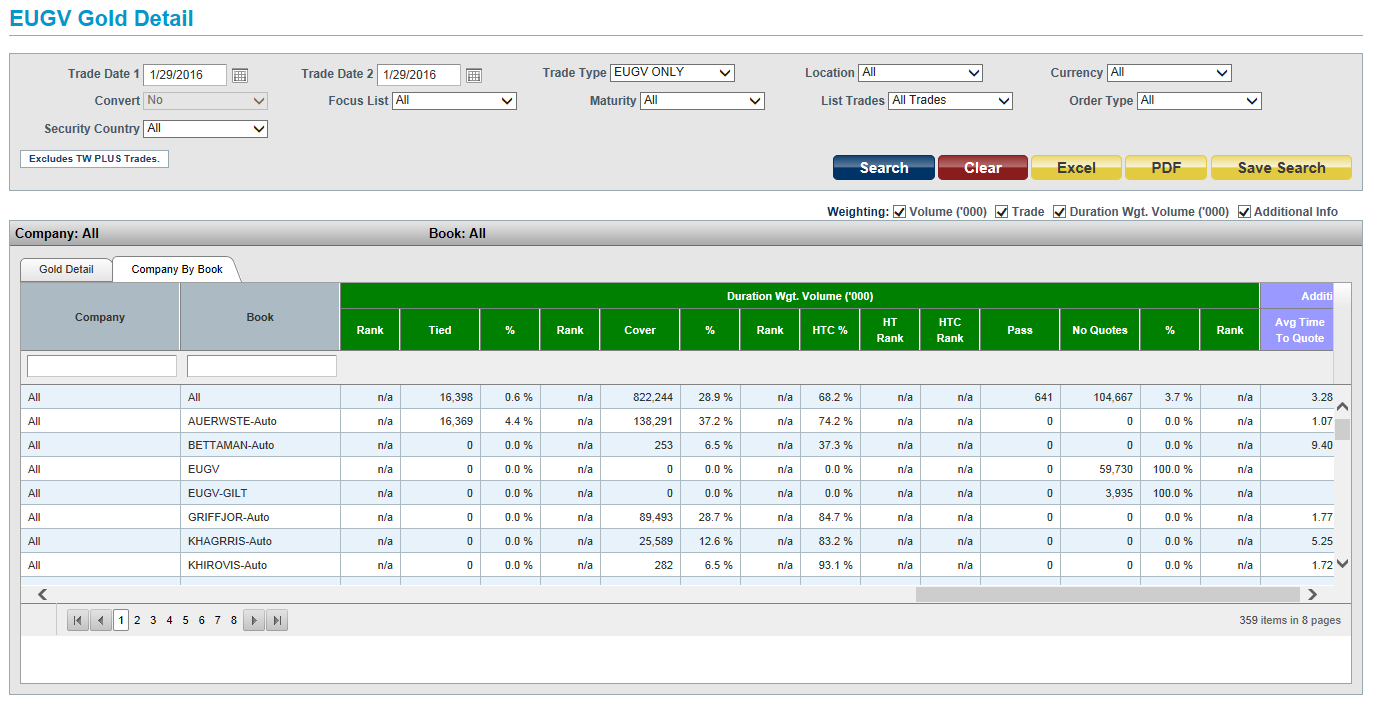Uncheck Duration Wgt. Volume ('000) checkbox
Image resolution: width=1386 pixels, height=711 pixels.
[x=1060, y=212]
